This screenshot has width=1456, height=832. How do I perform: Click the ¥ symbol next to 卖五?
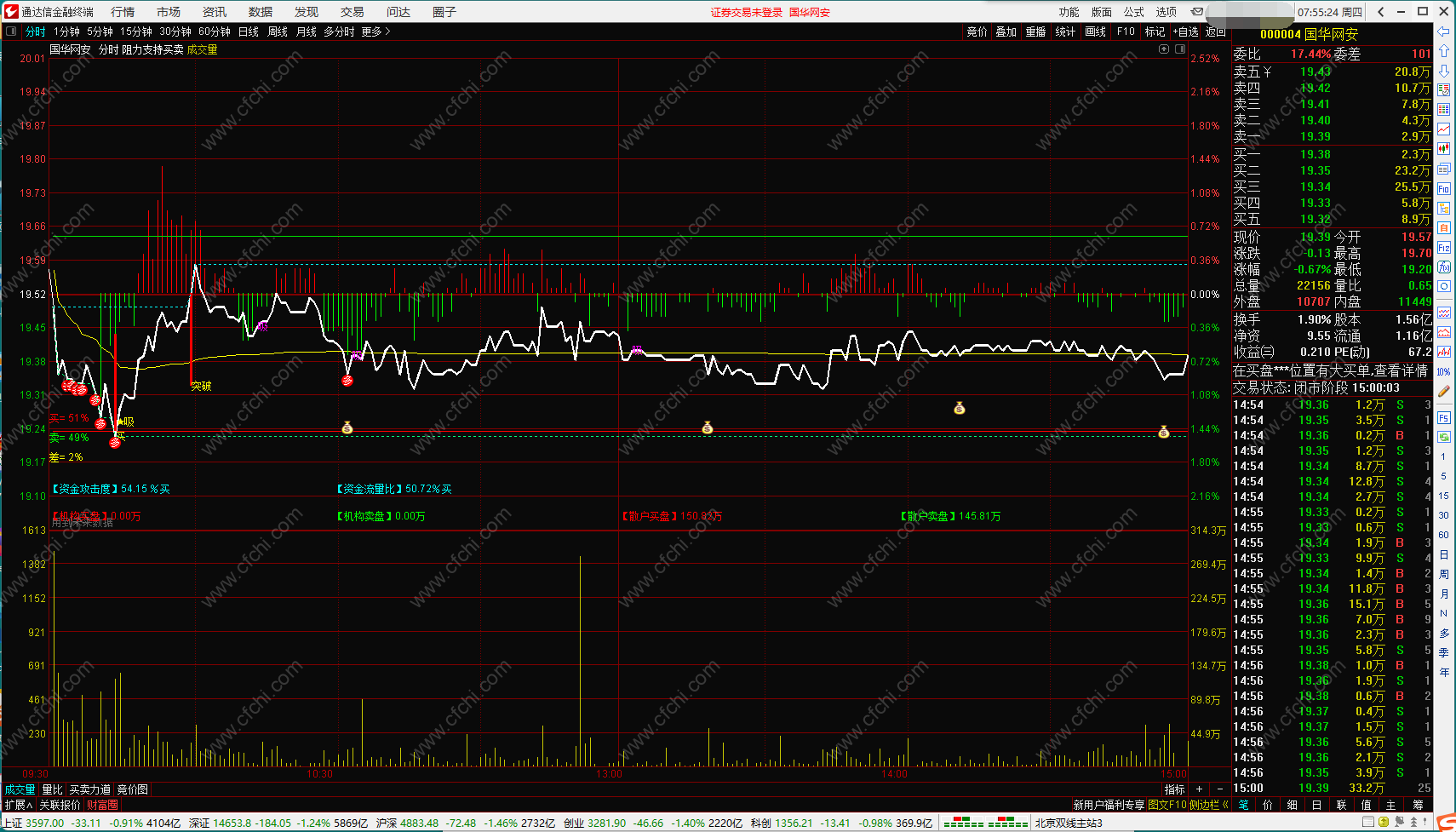pos(1267,72)
